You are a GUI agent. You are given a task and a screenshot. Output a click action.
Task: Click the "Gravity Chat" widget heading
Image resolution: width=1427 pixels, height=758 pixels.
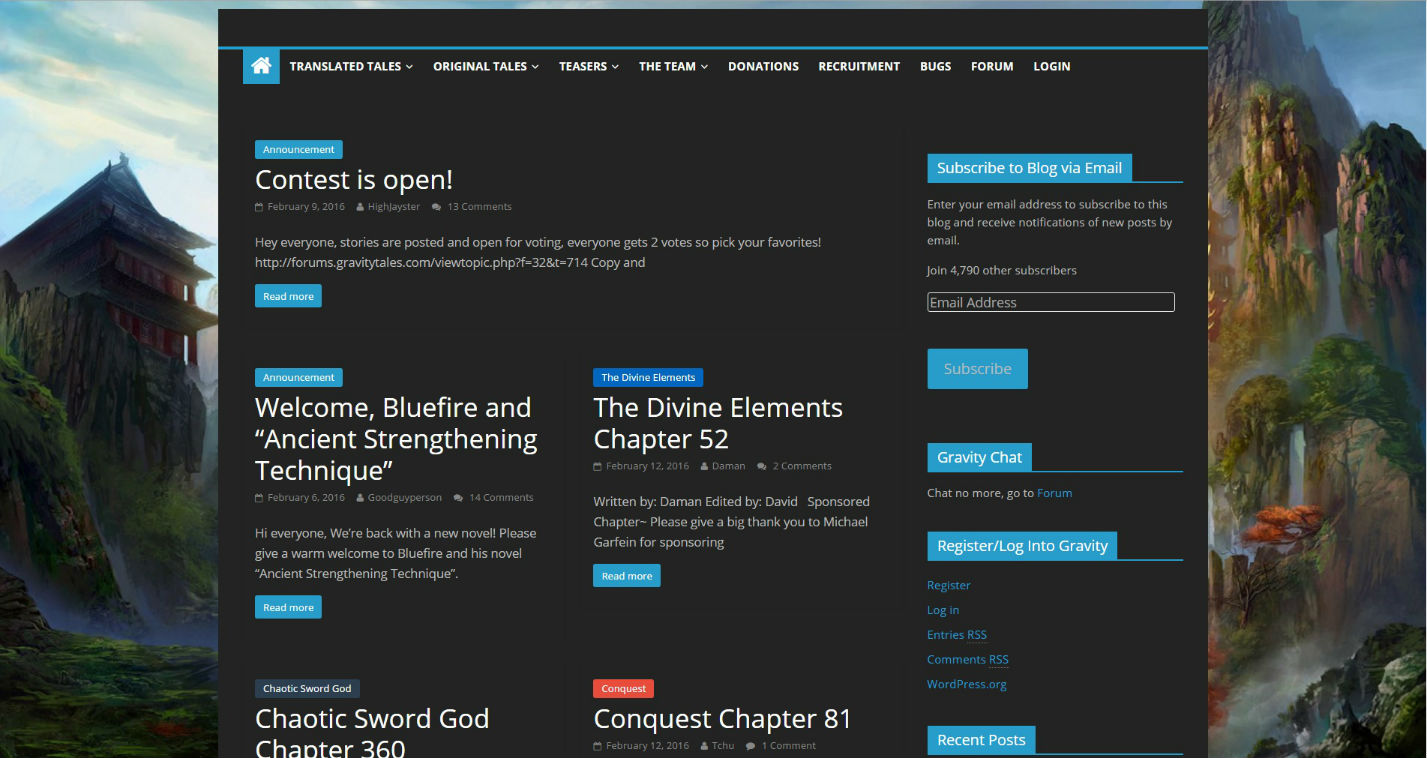979,458
